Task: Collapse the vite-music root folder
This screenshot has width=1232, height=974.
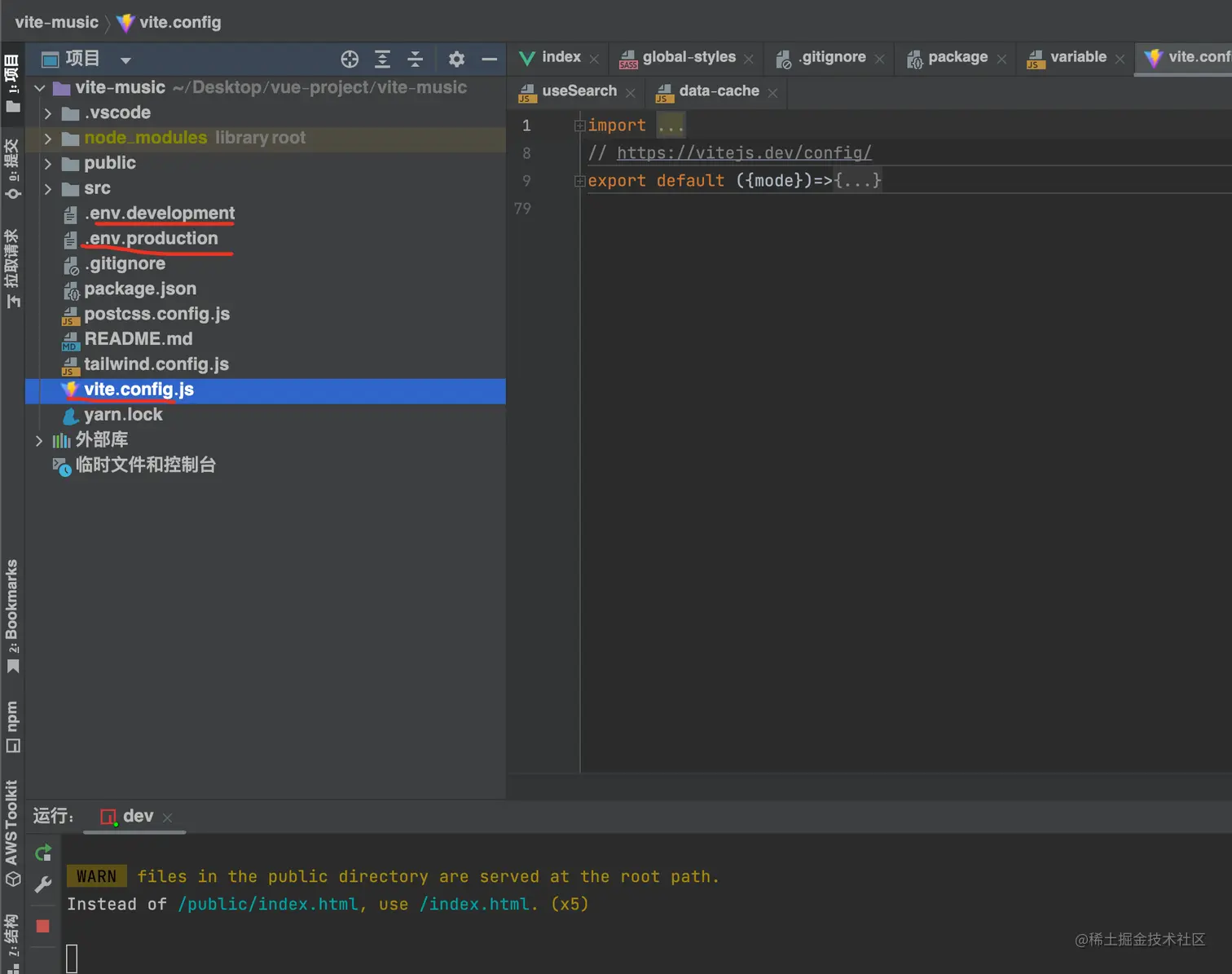Action: point(39,88)
